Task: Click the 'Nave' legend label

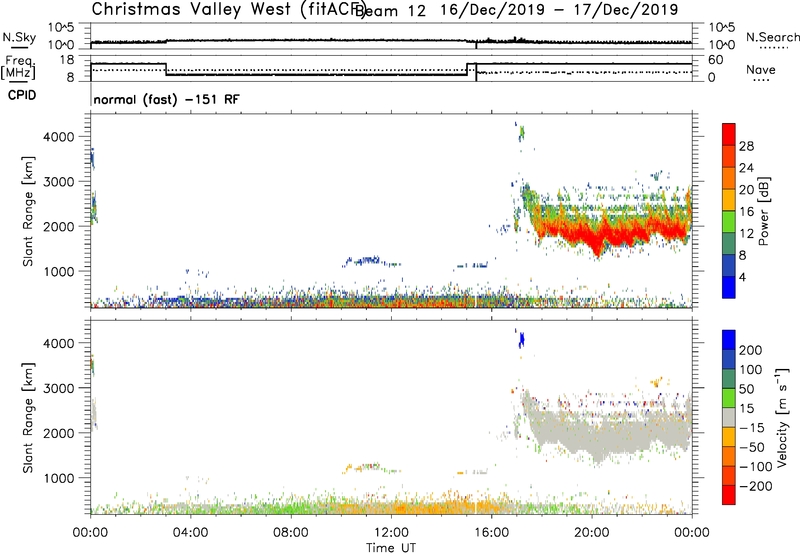Action: (x=761, y=69)
